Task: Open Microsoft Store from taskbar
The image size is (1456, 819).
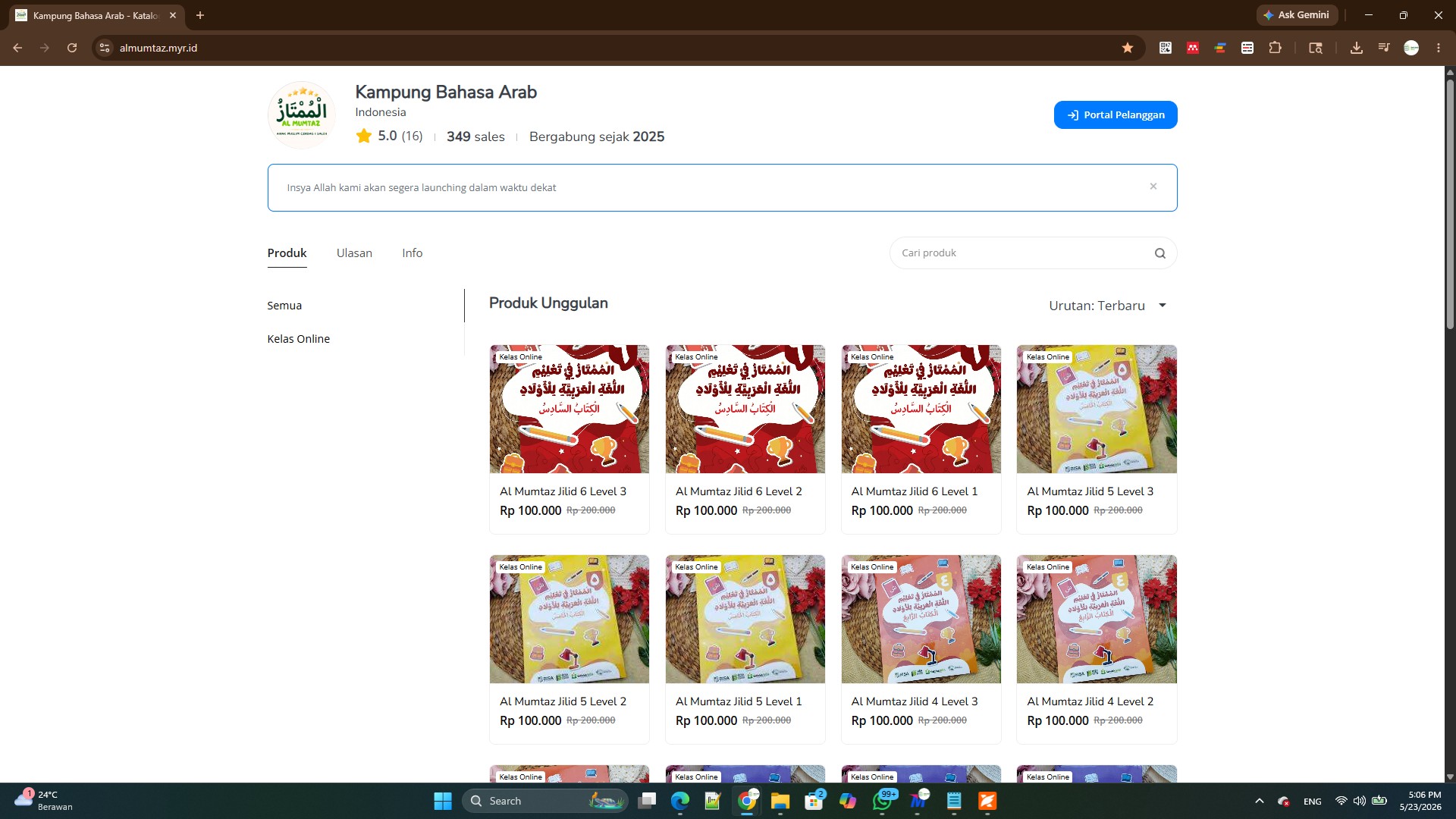Action: pos(814,801)
